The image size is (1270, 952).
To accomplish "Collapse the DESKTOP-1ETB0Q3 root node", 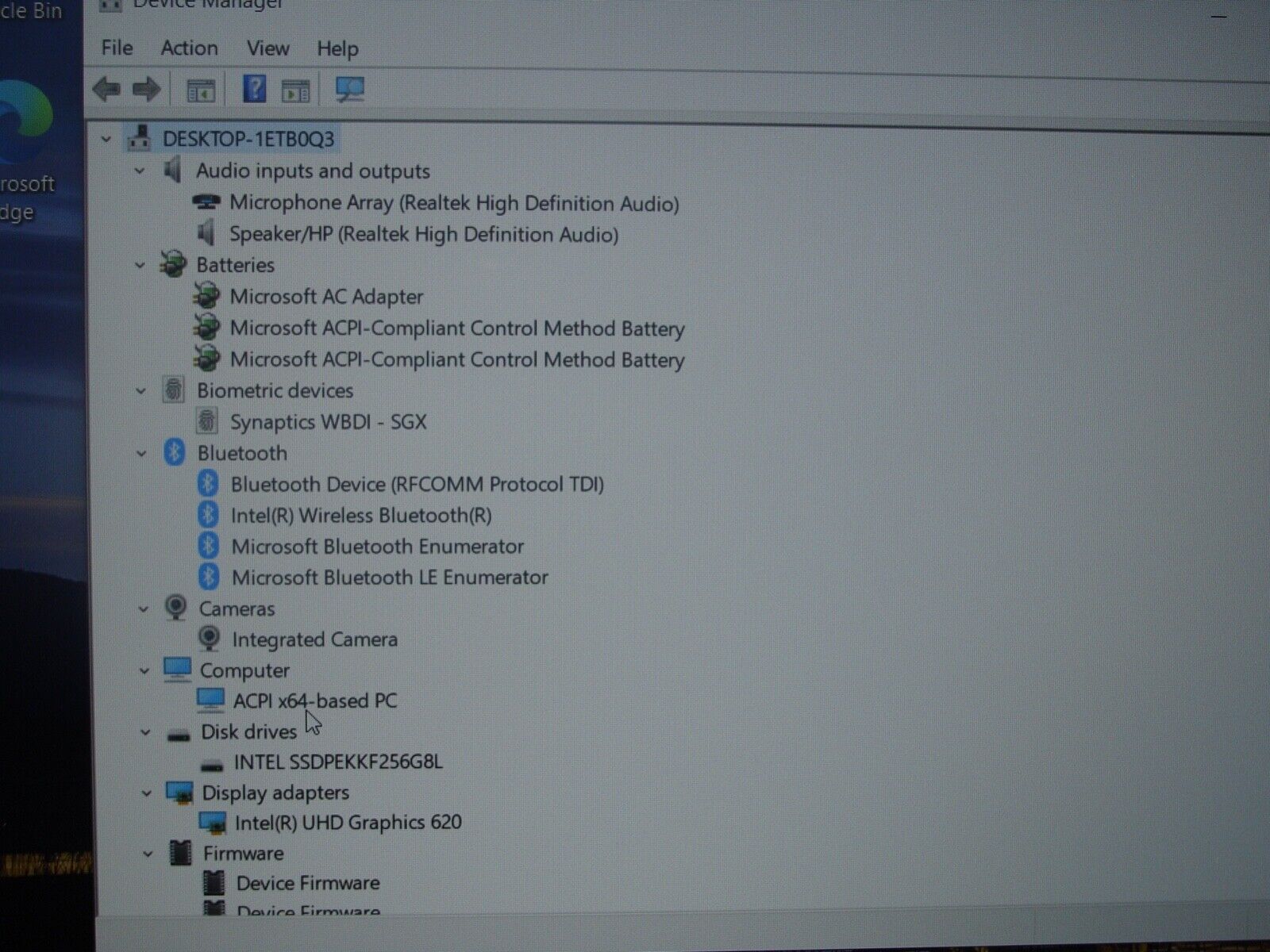I will [106, 140].
